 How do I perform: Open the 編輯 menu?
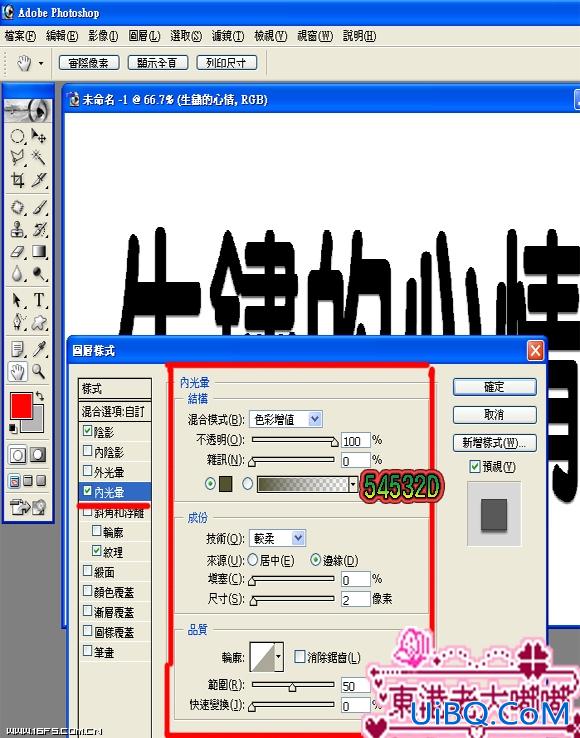tap(62, 36)
